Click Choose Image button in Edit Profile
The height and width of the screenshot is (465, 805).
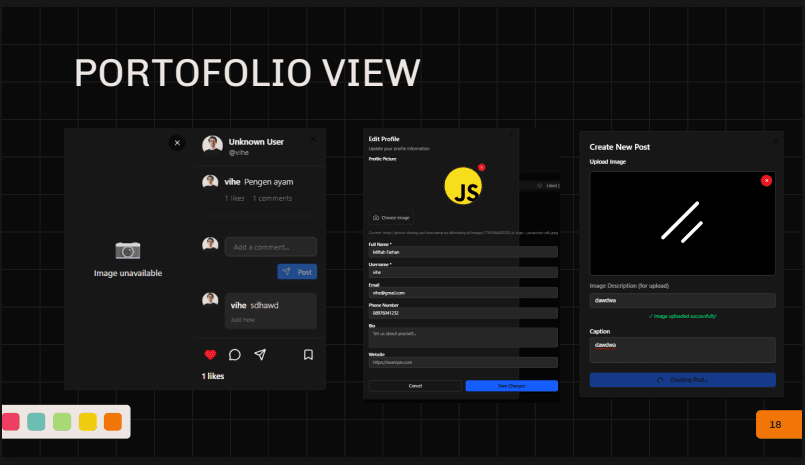tap(391, 217)
